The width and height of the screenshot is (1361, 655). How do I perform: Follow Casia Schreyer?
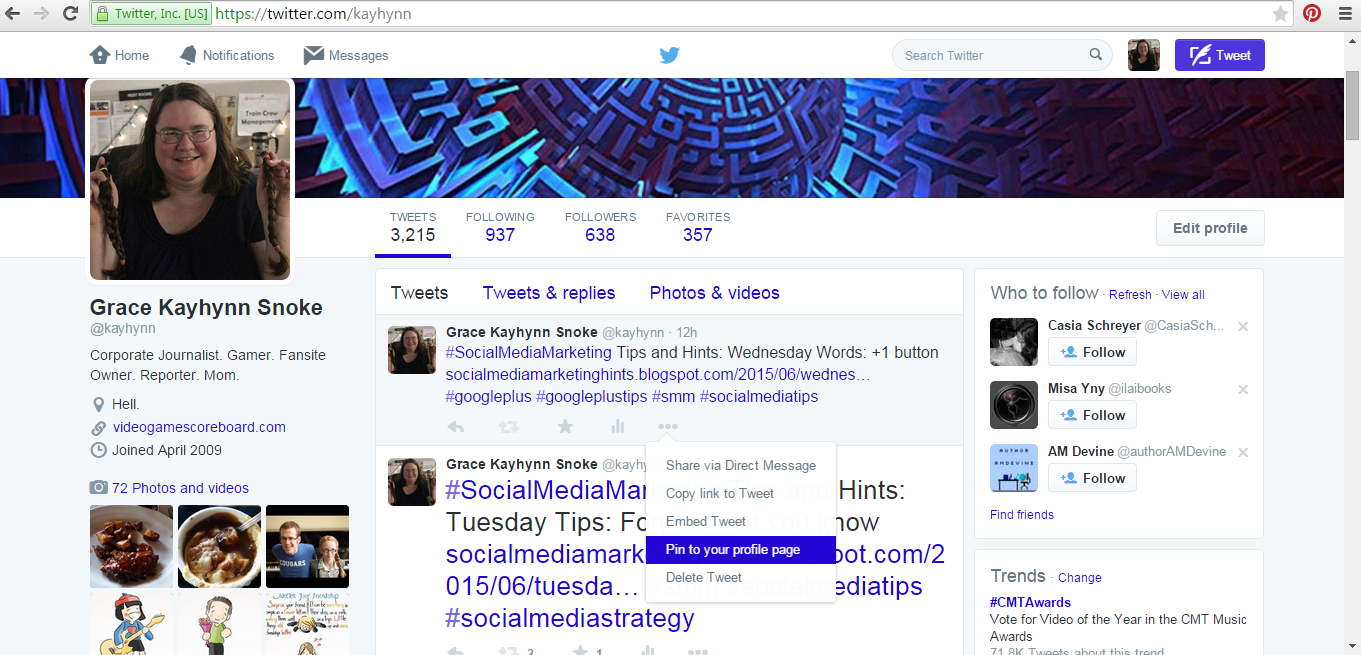point(1092,351)
